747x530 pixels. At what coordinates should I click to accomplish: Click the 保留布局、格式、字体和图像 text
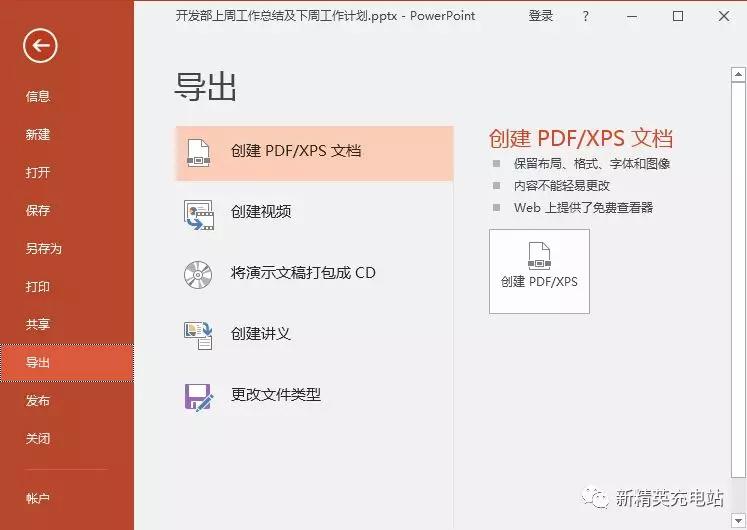pyautogui.click(x=592, y=164)
